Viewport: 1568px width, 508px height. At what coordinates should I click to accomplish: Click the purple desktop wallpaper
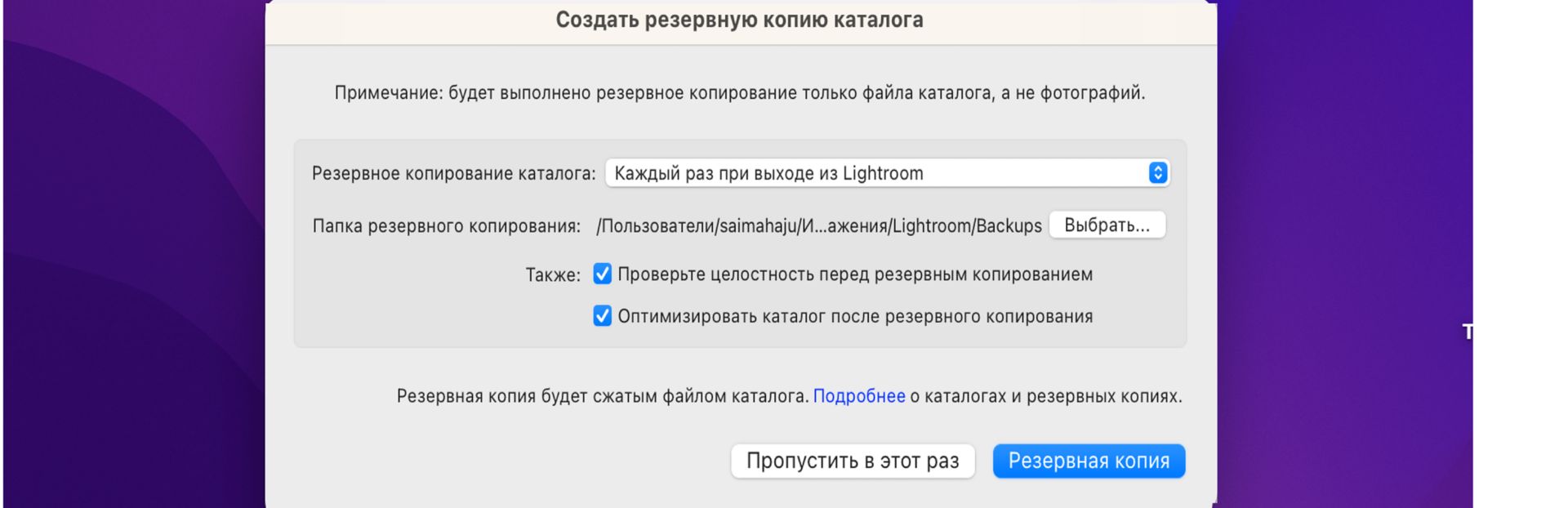point(122,245)
